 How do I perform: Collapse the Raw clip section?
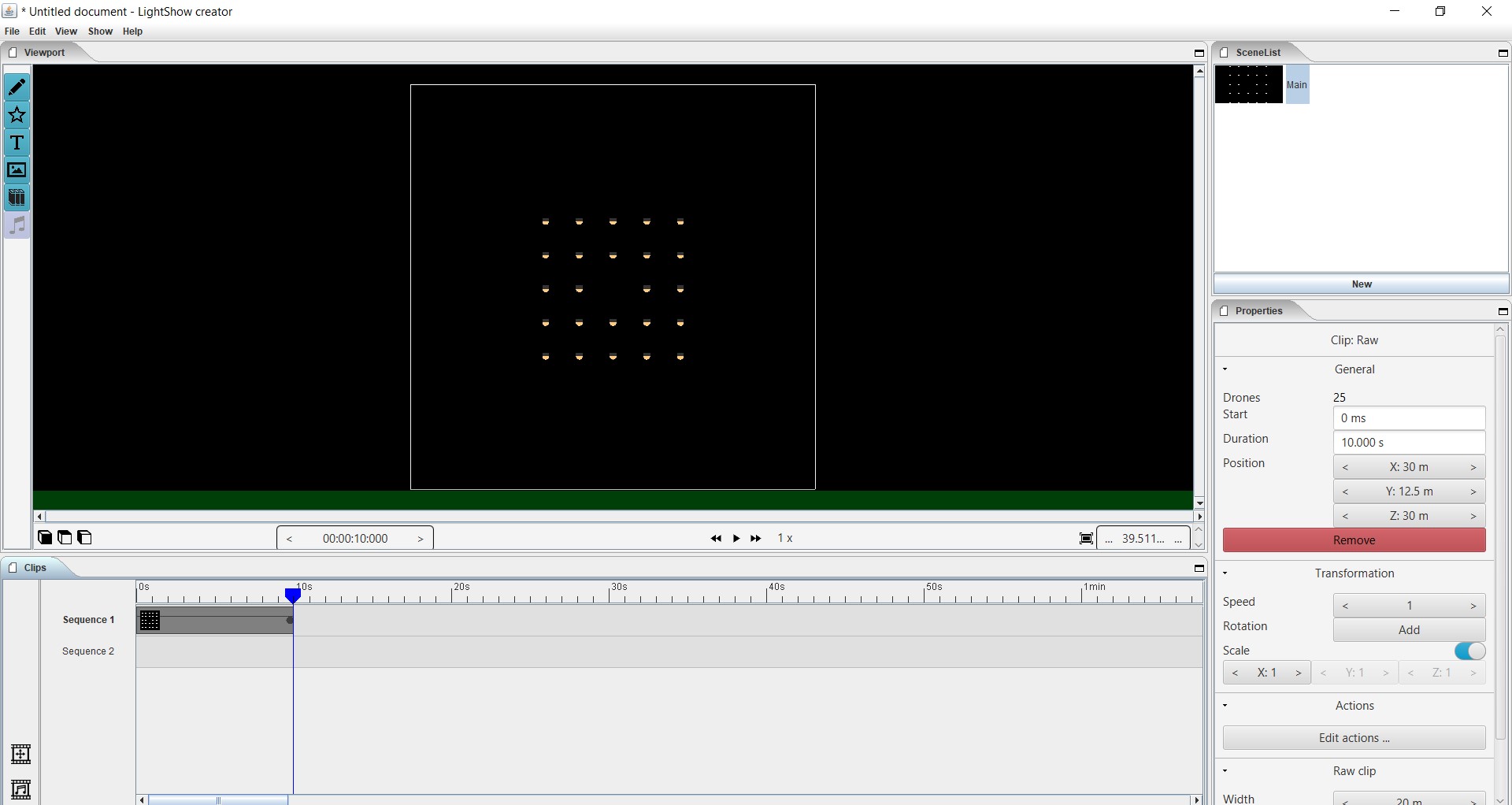[x=1225, y=771]
